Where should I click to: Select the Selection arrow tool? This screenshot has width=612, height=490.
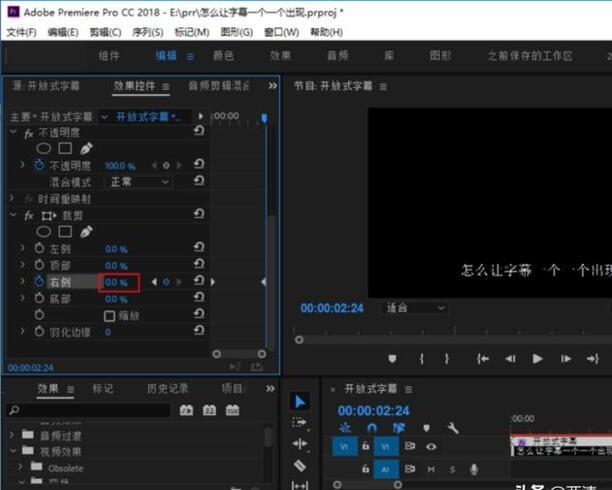(300, 401)
